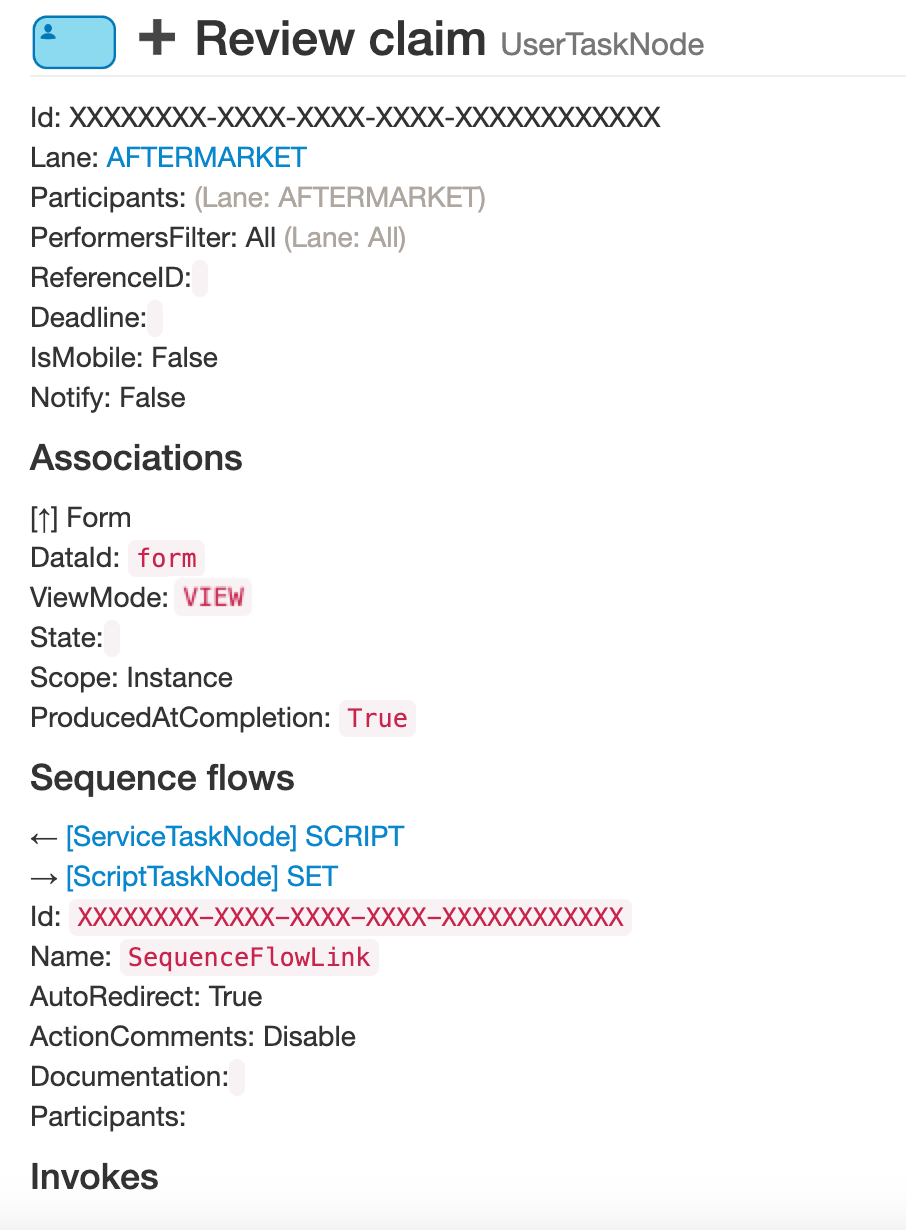Click the Sequence flows section heading

162,778
